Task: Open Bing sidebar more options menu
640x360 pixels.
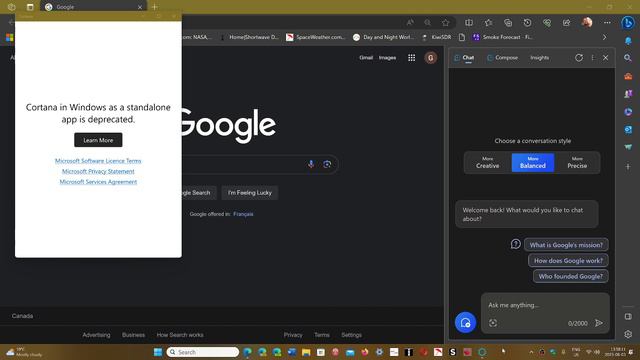Action: click(x=593, y=58)
